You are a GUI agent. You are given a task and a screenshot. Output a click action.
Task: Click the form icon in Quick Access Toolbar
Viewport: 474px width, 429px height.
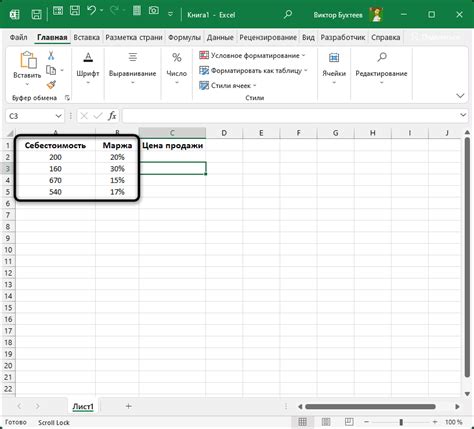tap(58, 11)
